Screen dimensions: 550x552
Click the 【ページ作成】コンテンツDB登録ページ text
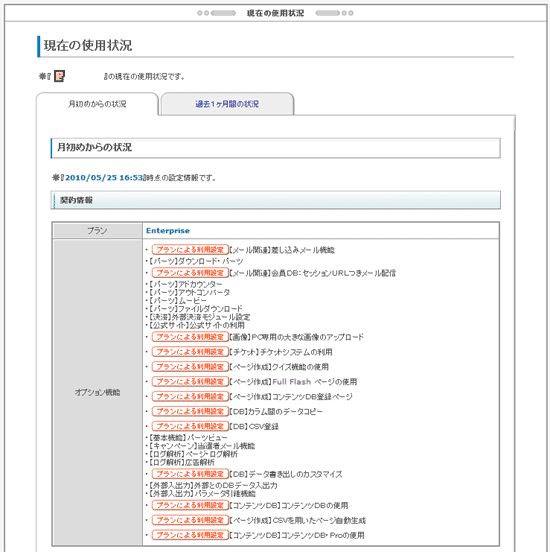291,397
